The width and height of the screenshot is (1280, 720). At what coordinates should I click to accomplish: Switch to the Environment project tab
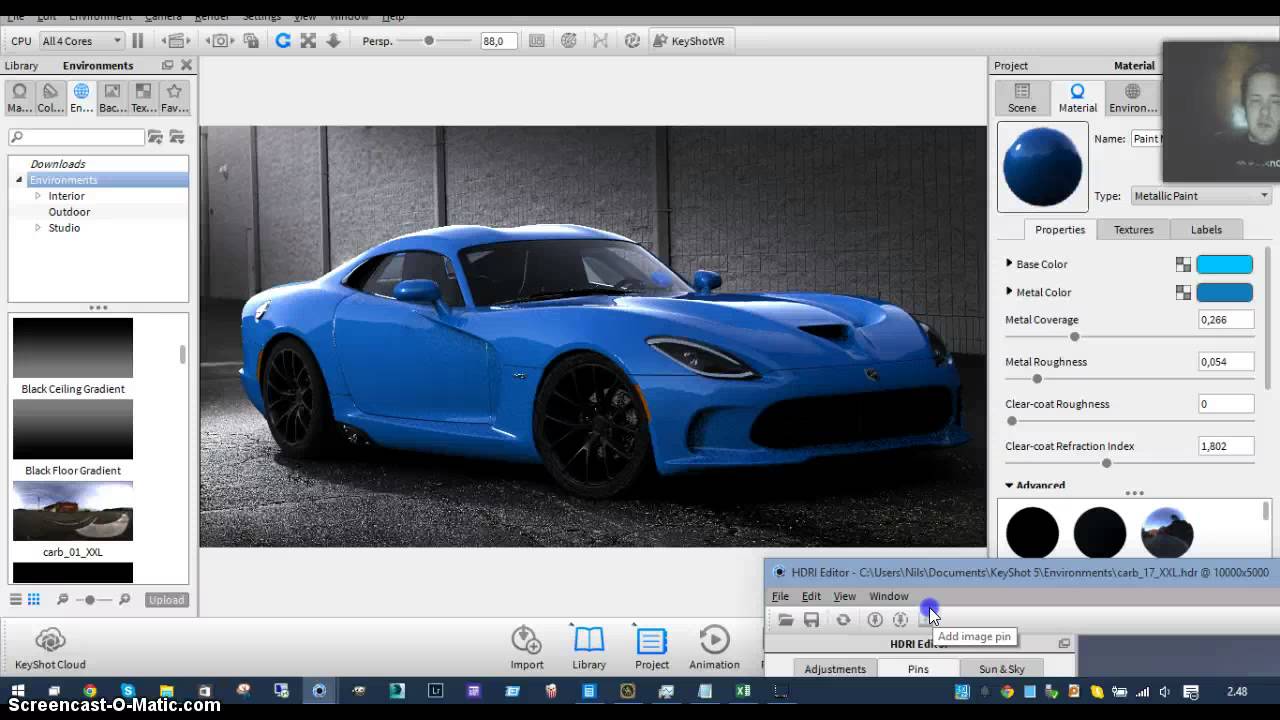[1133, 98]
